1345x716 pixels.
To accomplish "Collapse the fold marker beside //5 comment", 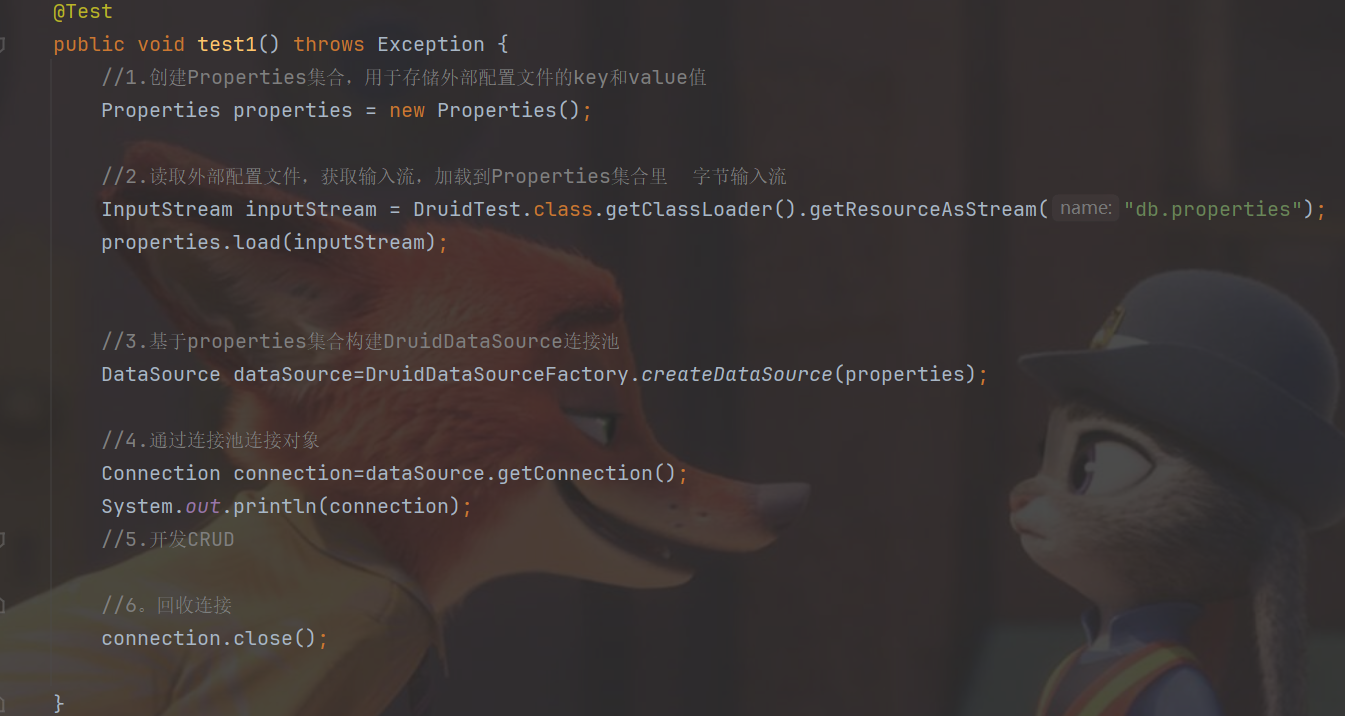I will click(x=3, y=539).
